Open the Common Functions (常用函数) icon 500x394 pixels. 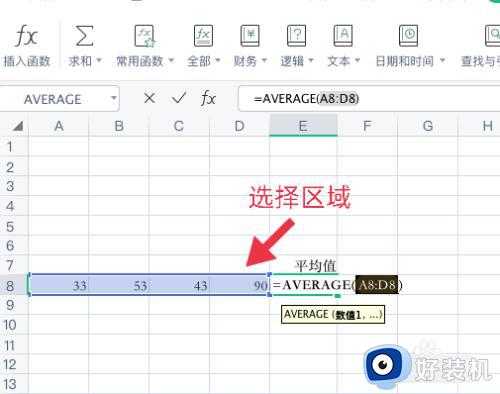(x=145, y=36)
